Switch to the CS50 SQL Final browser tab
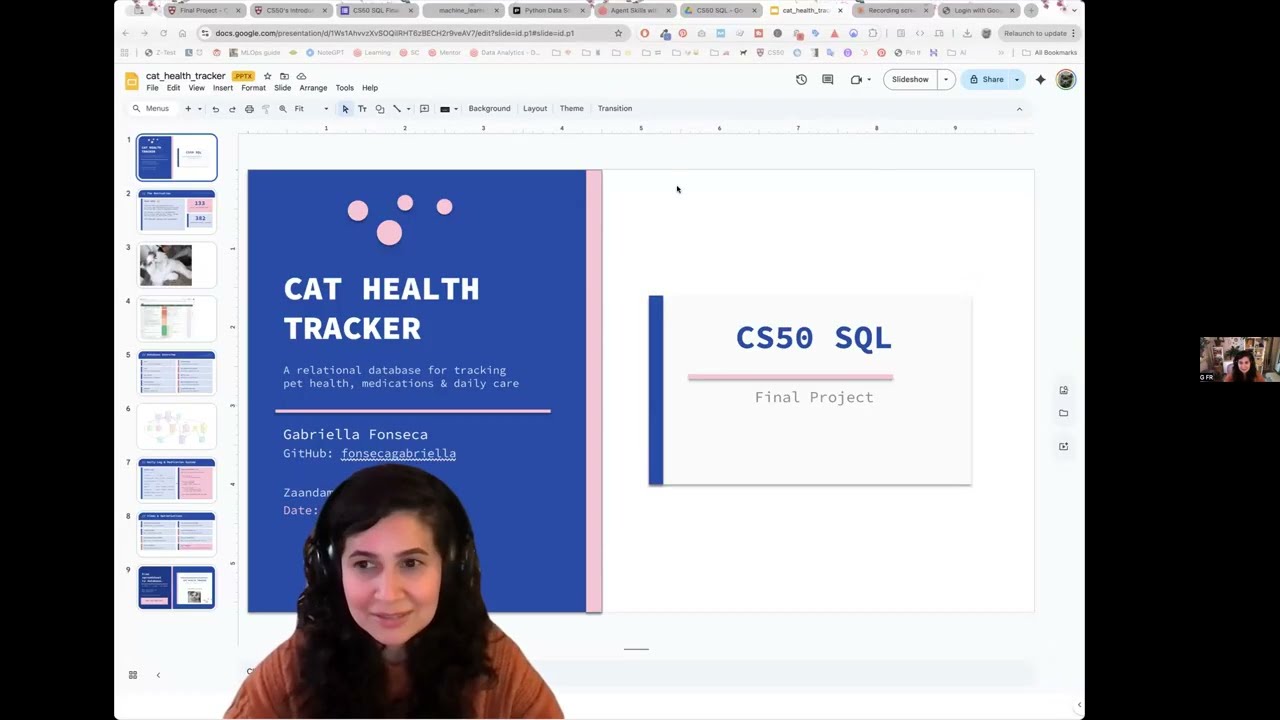The height and width of the screenshot is (720, 1280). coord(375,10)
